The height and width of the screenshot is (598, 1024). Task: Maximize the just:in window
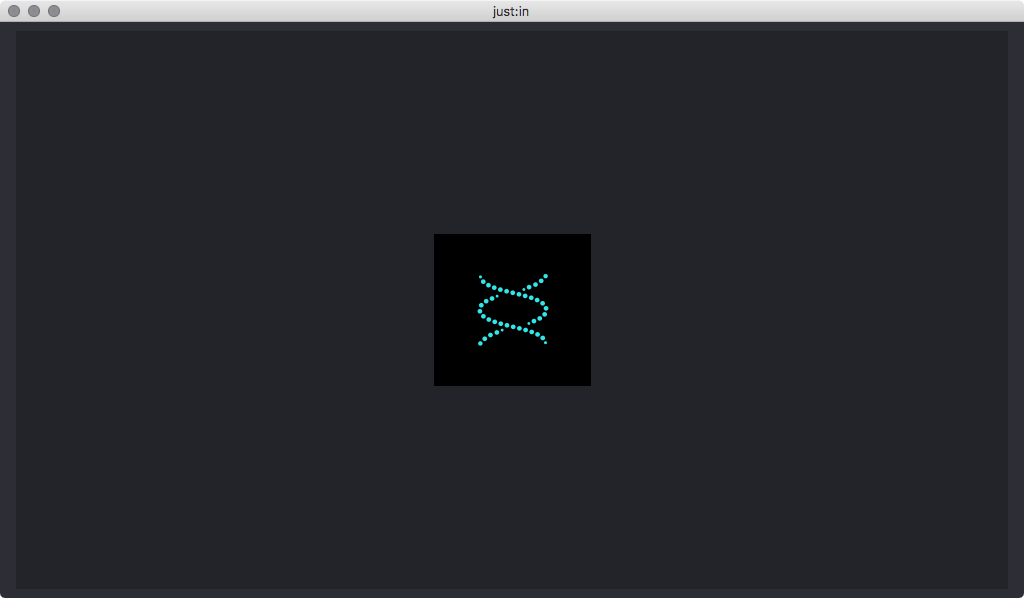pyautogui.click(x=54, y=11)
